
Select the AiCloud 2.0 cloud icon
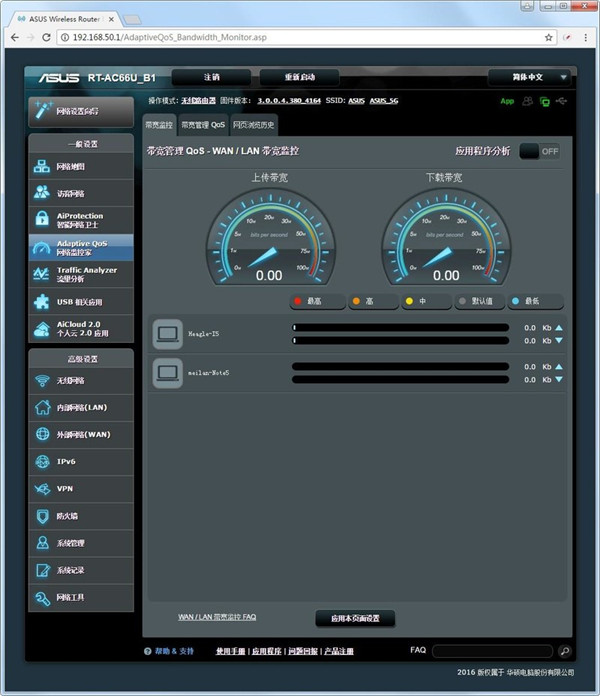pos(42,329)
